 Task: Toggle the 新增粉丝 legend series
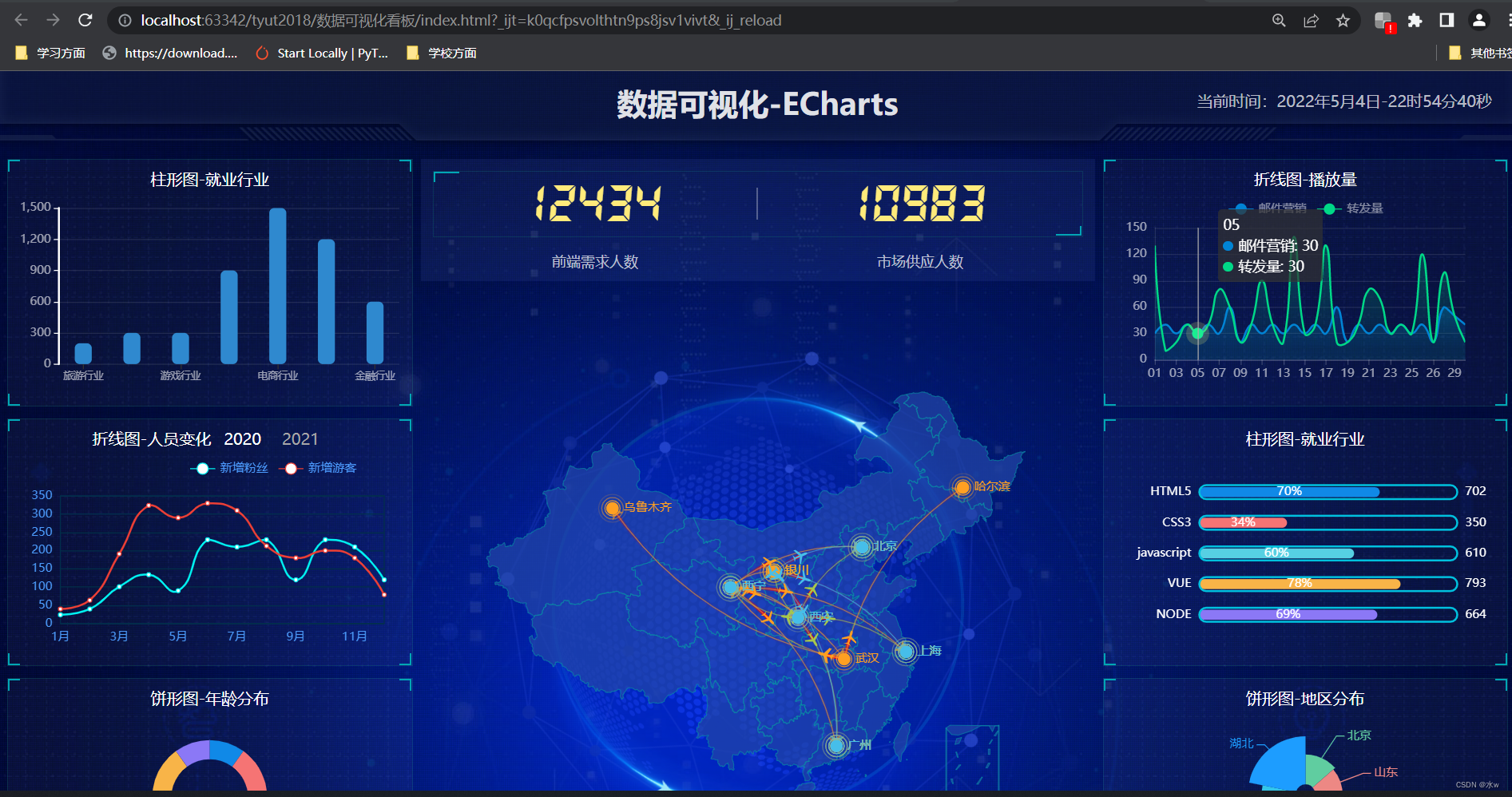229,468
